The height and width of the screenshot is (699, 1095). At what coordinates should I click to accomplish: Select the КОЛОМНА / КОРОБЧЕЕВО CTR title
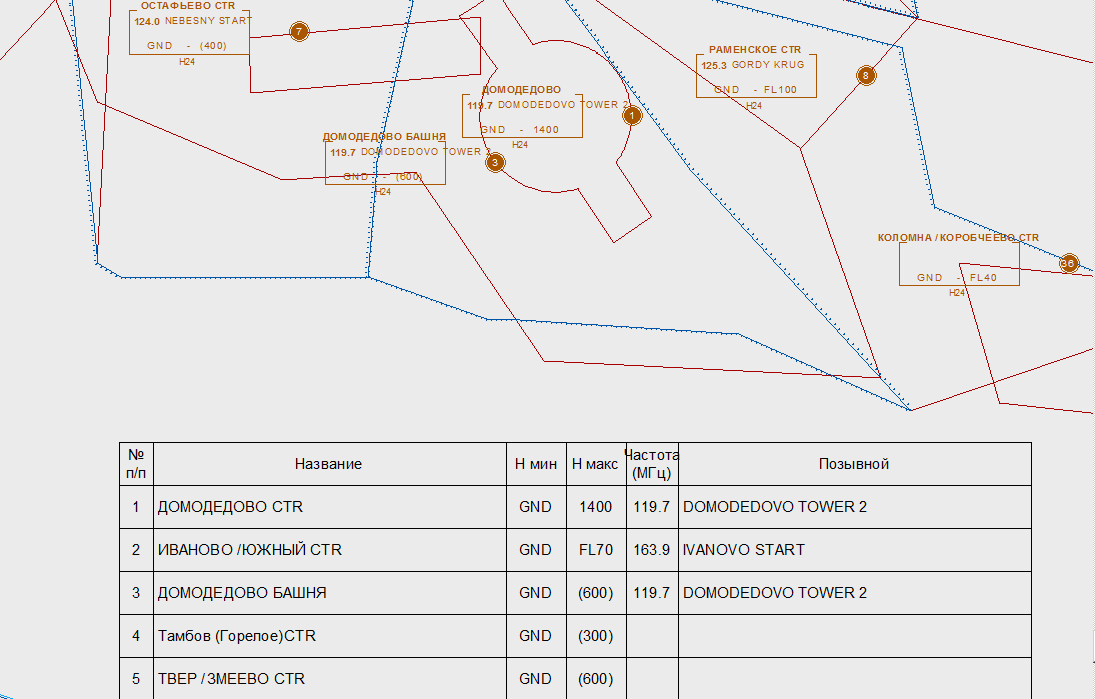click(958, 238)
